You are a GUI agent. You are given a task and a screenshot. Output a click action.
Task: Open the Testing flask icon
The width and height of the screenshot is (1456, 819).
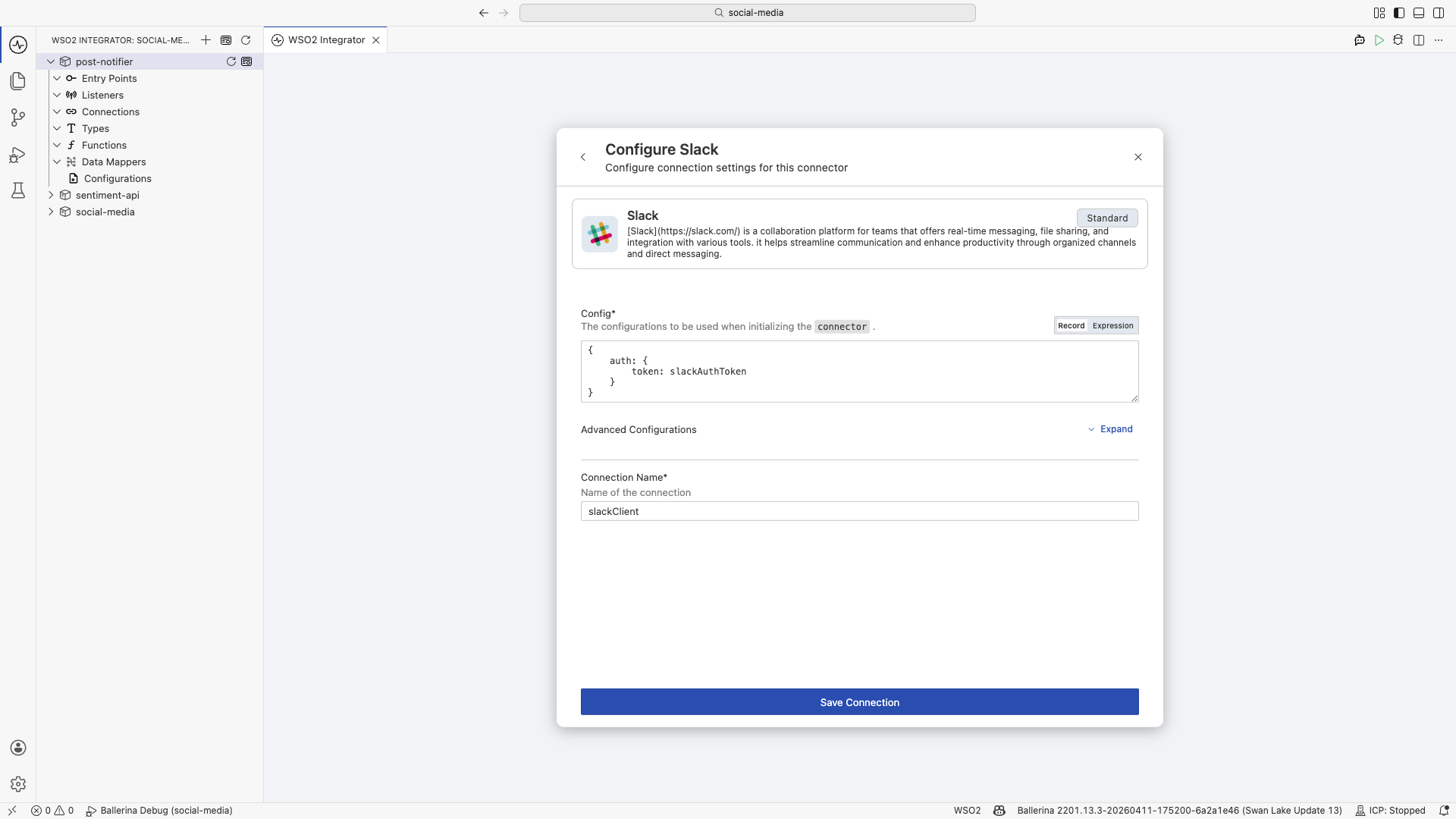click(x=18, y=190)
